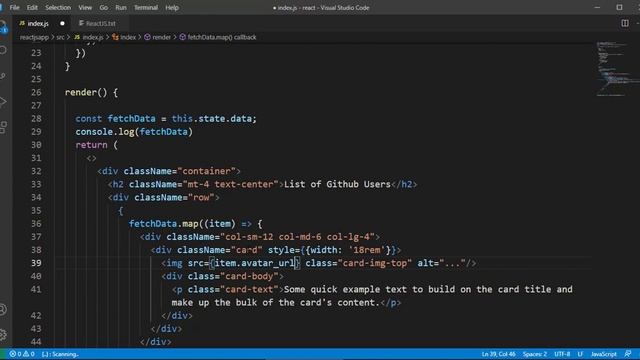Split the editor to the right
The image size is (640, 360).
[624, 23]
